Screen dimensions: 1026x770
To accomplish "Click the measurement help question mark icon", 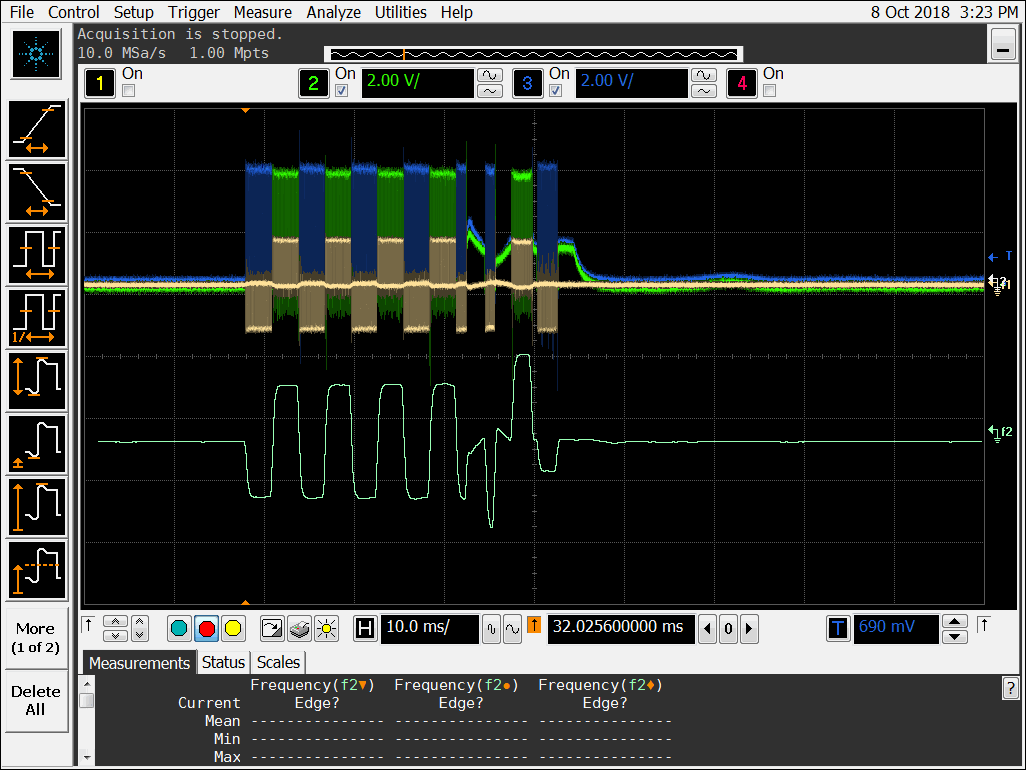I will (1010, 688).
